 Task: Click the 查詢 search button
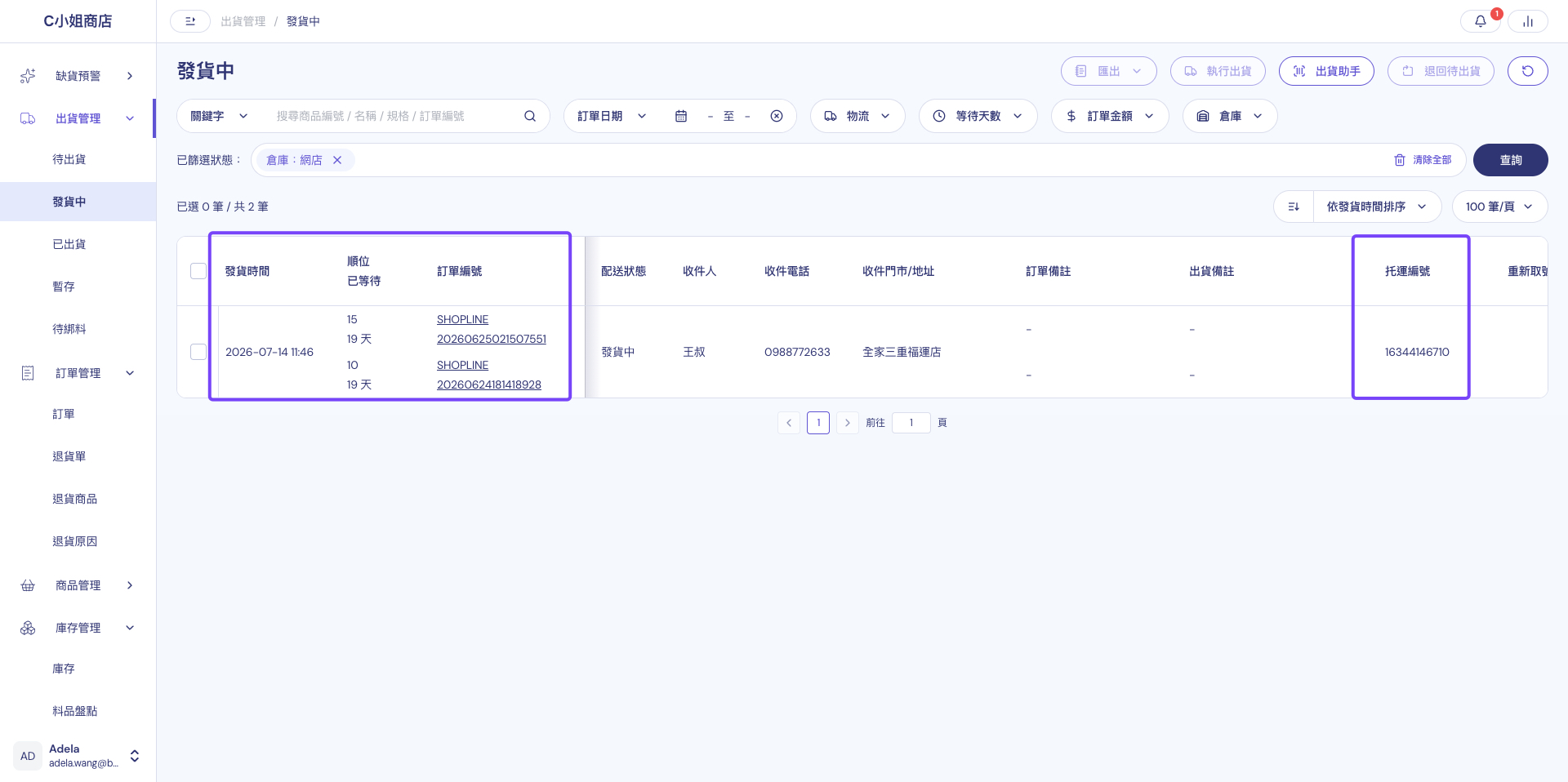[1510, 160]
